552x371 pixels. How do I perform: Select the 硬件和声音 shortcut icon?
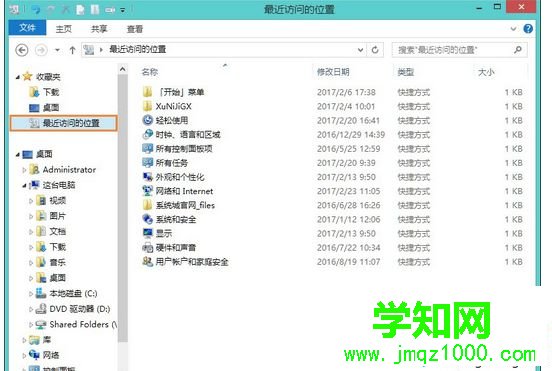point(148,247)
